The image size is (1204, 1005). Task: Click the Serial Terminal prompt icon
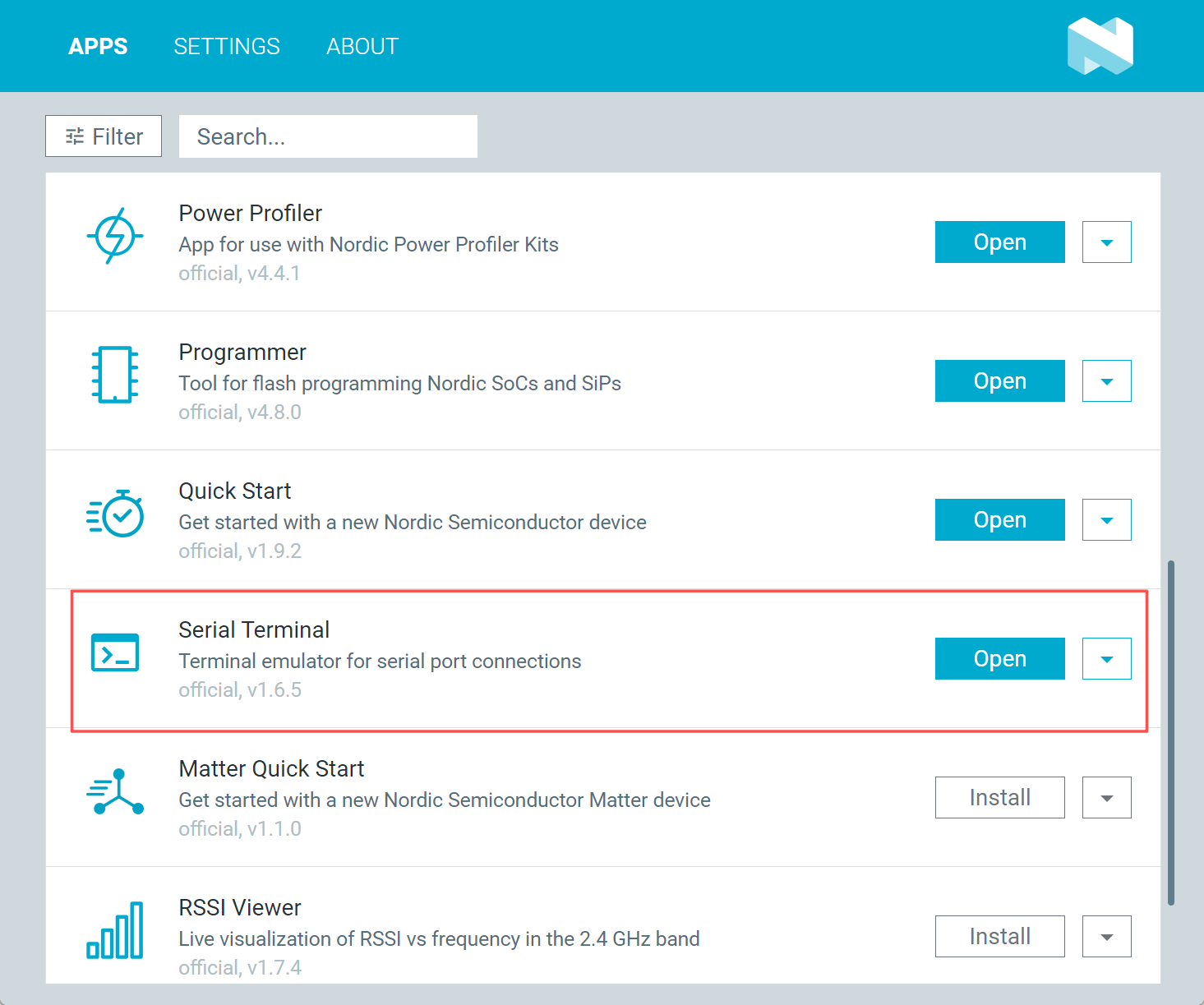coord(115,652)
